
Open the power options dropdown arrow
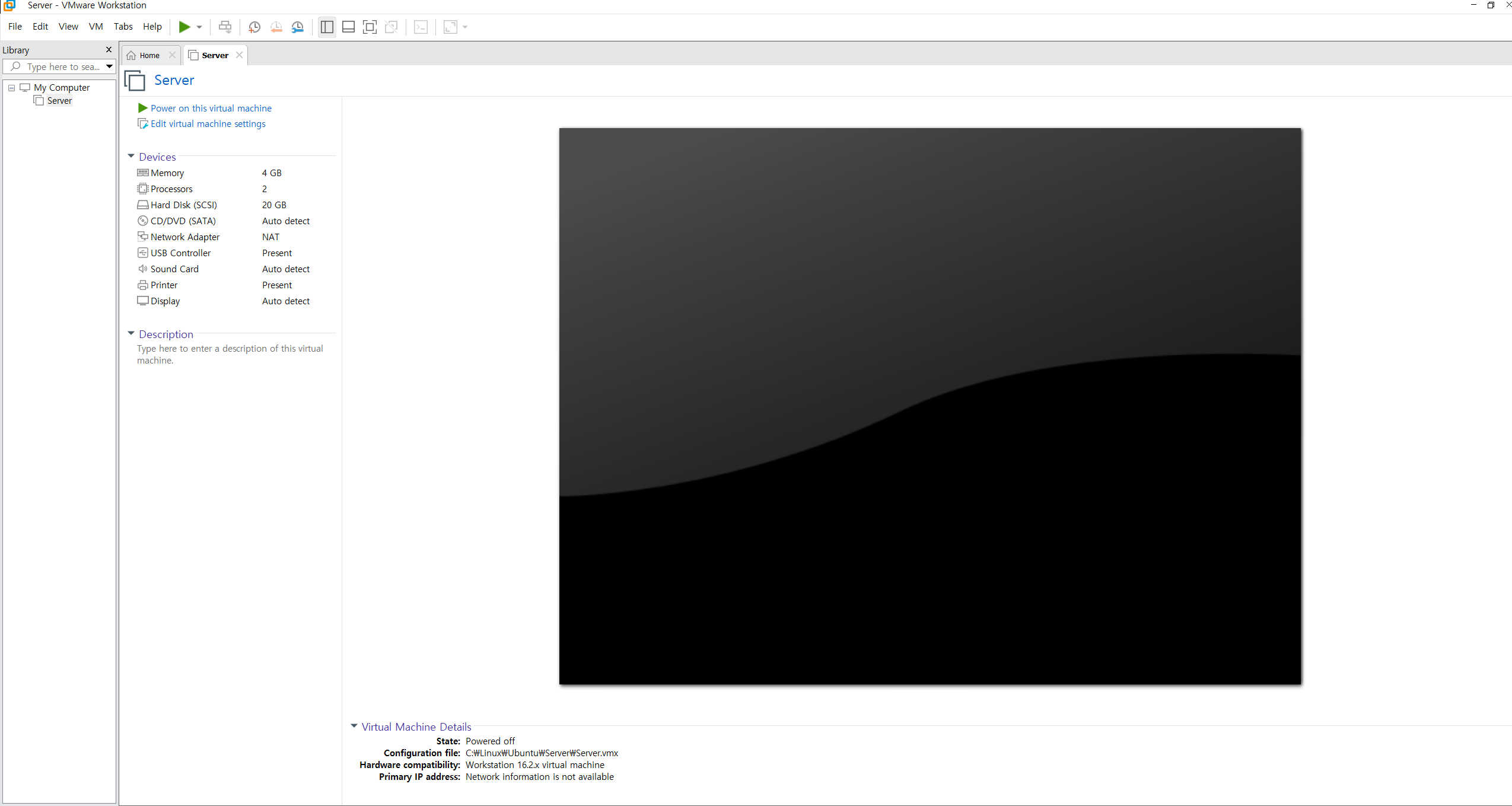tap(199, 27)
